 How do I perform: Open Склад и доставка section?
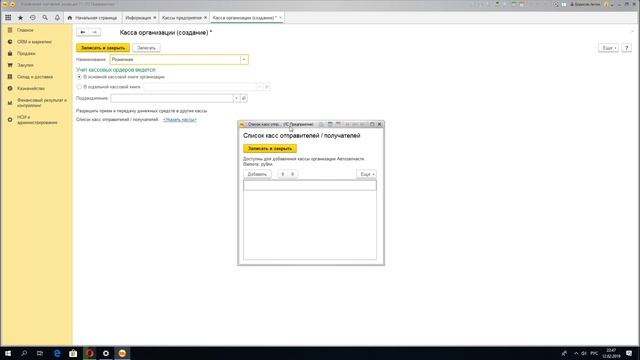(35, 77)
